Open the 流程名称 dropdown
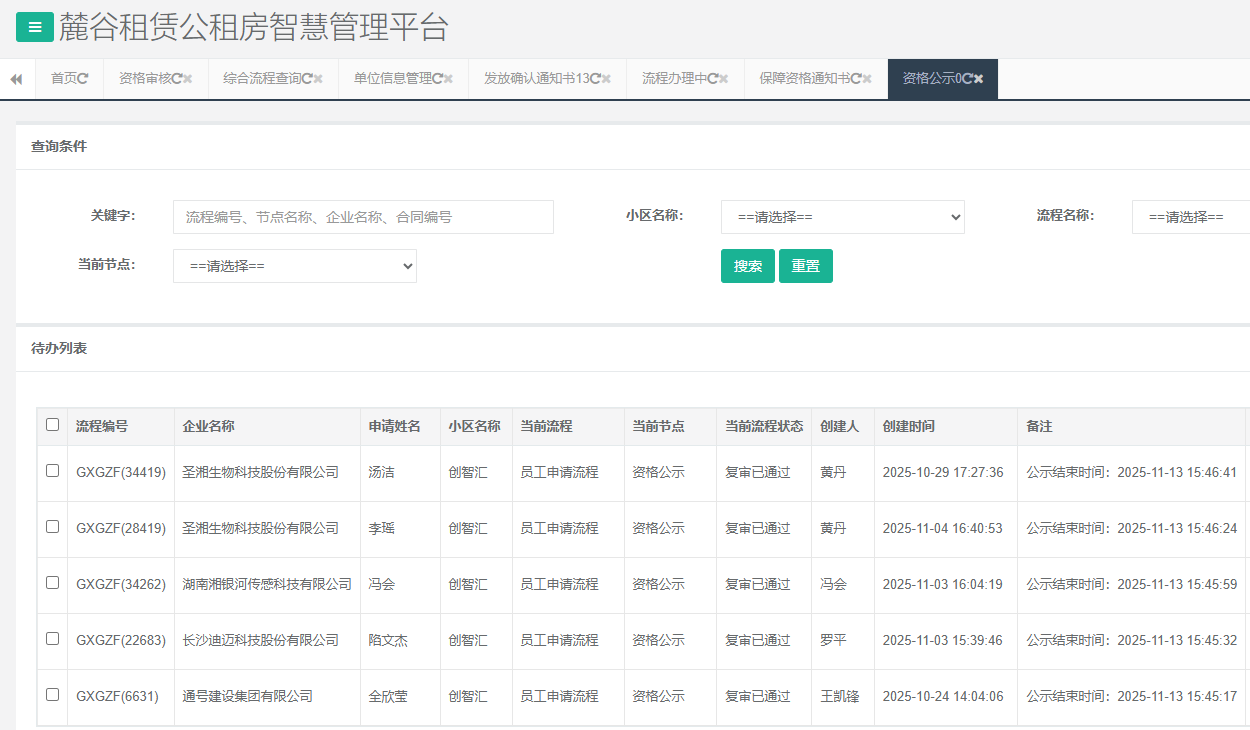Image resolution: width=1250 pixels, height=730 pixels. click(1190, 217)
